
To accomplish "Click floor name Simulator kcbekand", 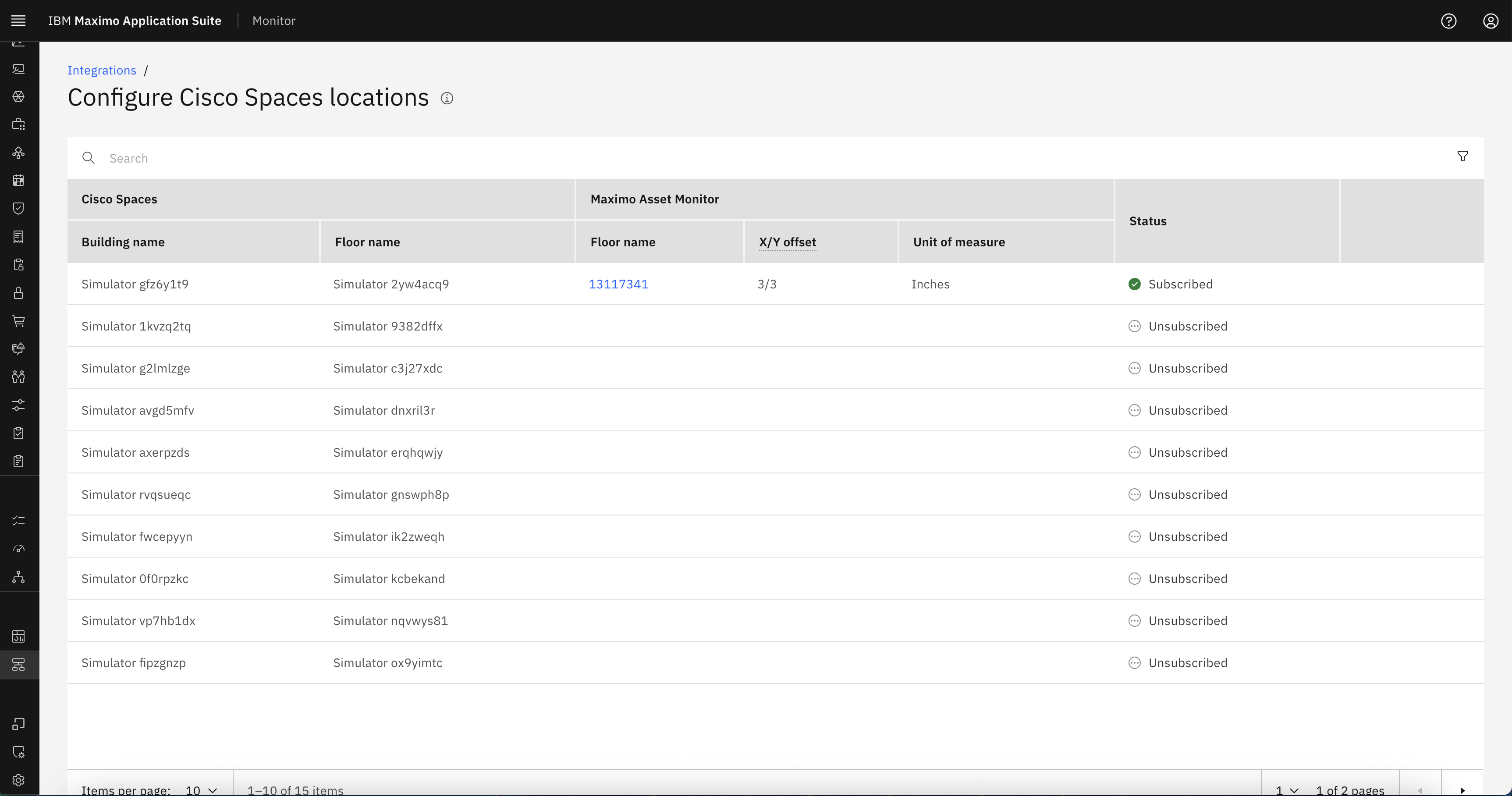I will (389, 579).
